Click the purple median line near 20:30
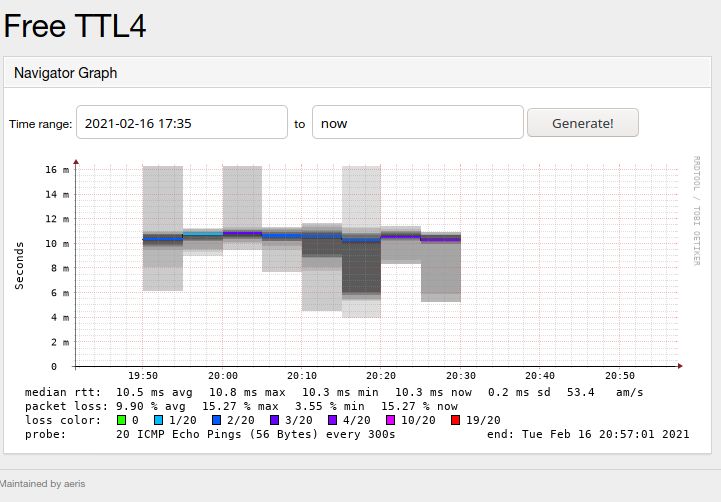 click(x=441, y=240)
